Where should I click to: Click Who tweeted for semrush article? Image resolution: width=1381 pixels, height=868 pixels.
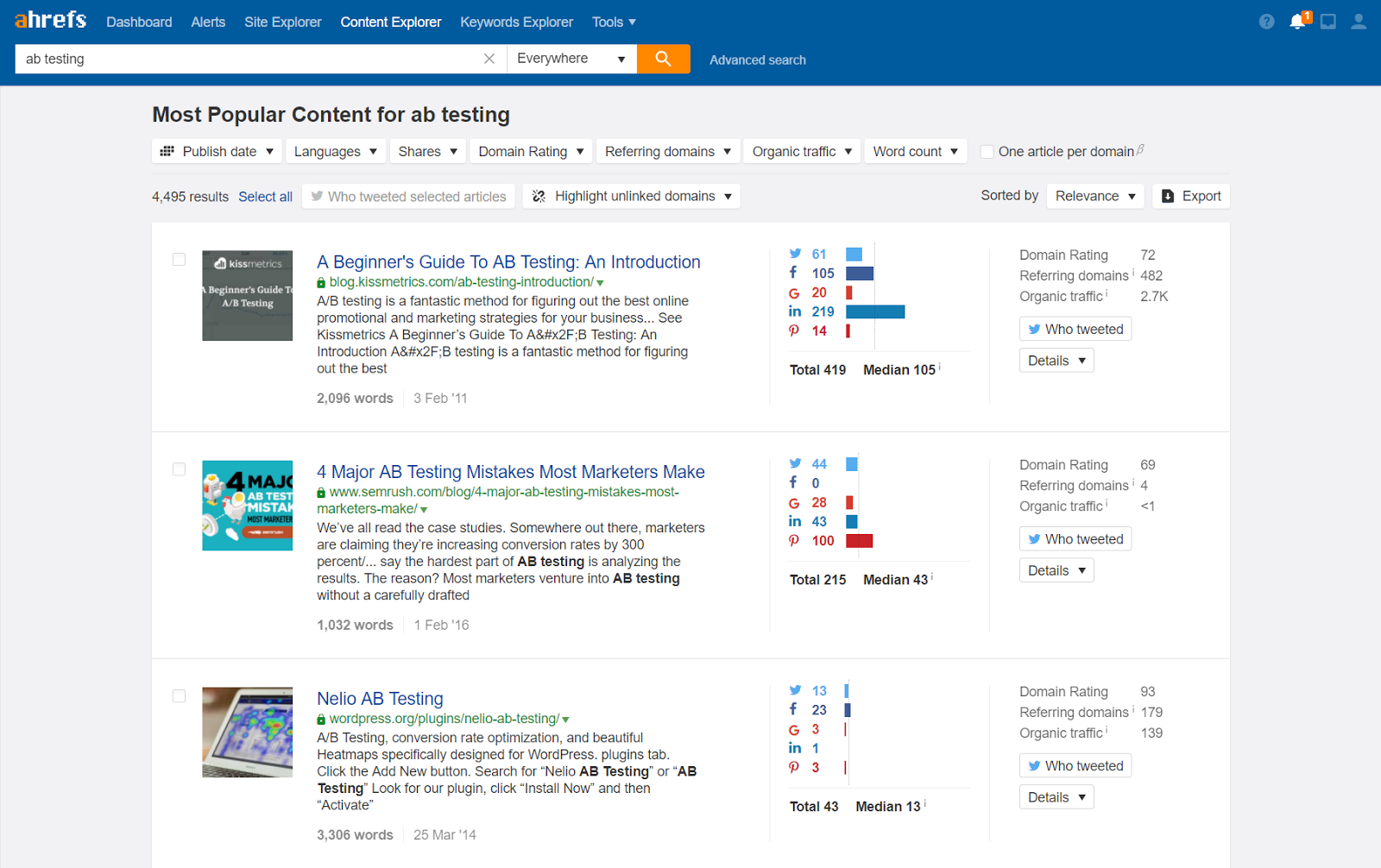pos(1075,538)
